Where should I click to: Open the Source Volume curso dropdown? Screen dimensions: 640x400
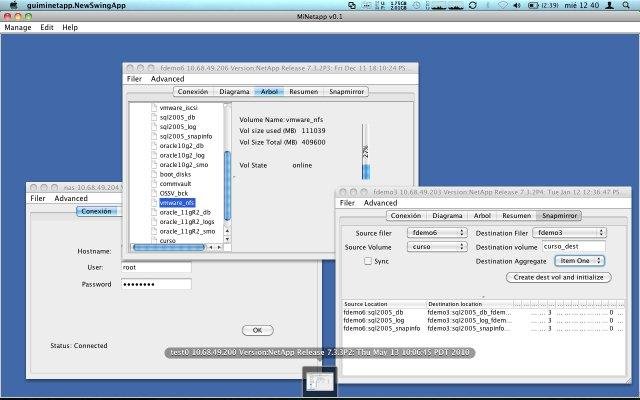pos(437,247)
